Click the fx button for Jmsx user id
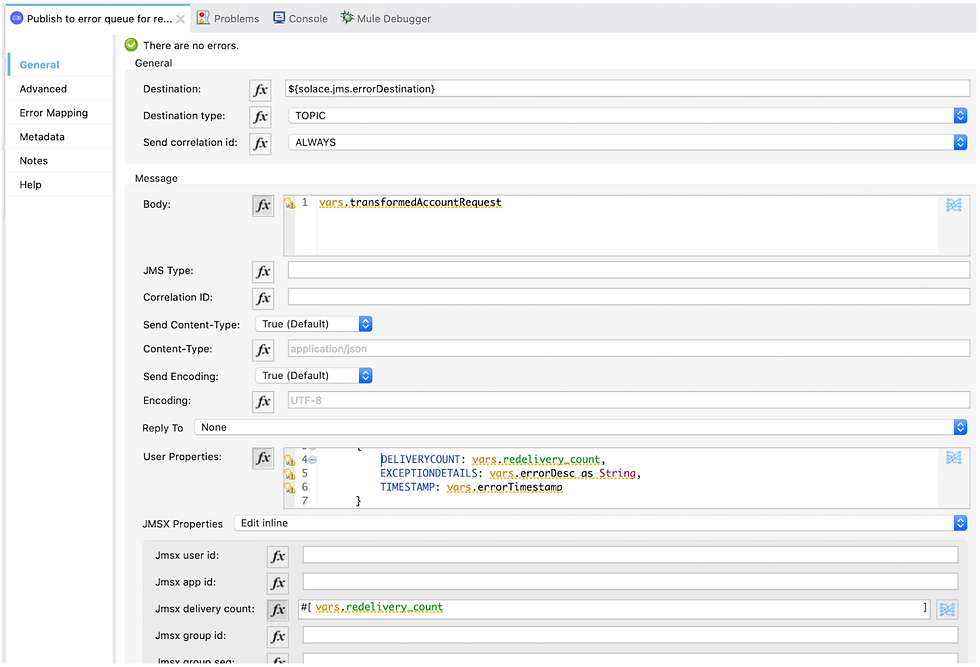 [x=278, y=556]
